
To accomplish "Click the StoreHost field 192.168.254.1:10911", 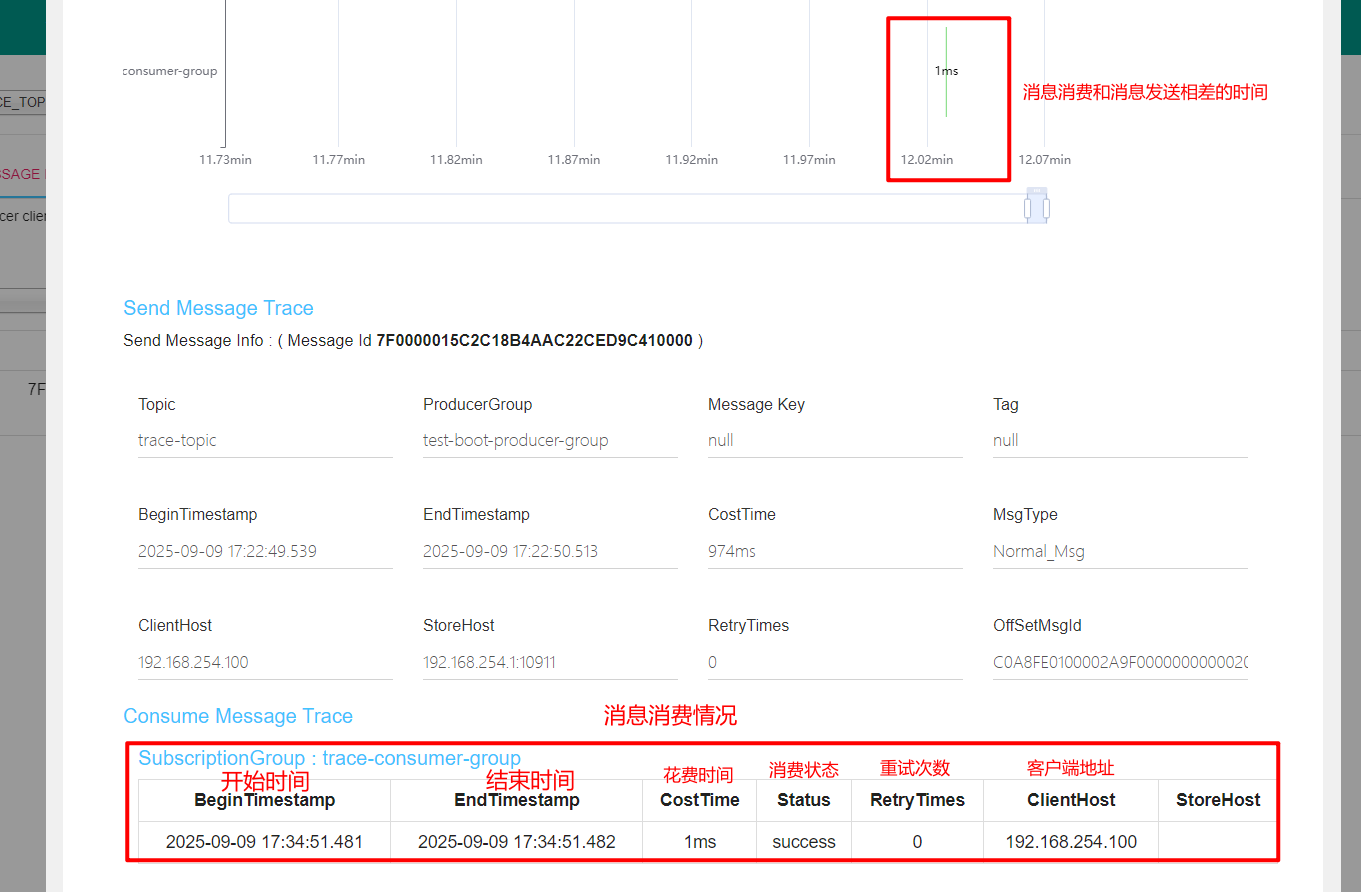I will [550, 662].
